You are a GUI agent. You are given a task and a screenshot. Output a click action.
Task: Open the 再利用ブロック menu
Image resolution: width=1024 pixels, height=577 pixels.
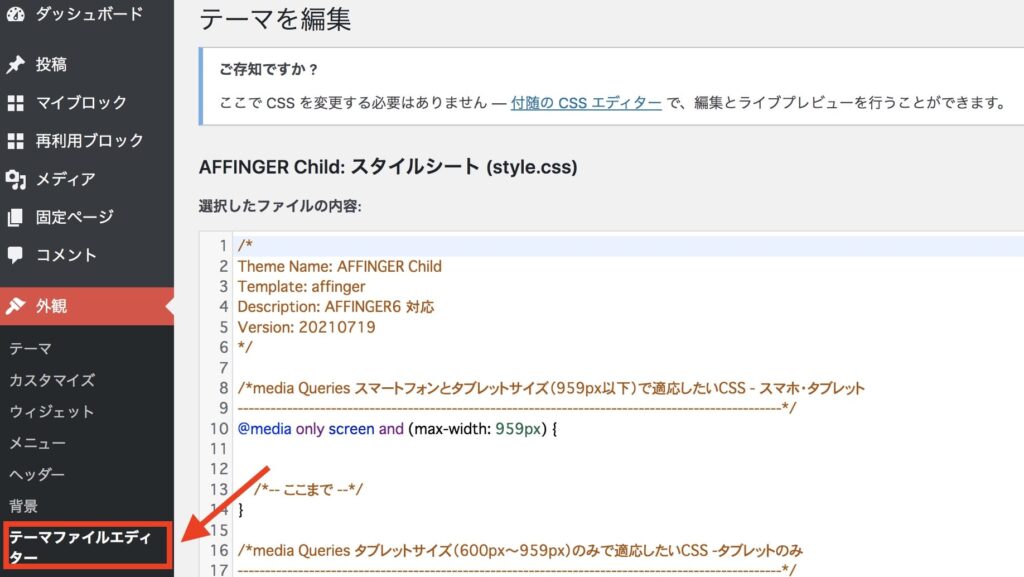coord(87,140)
